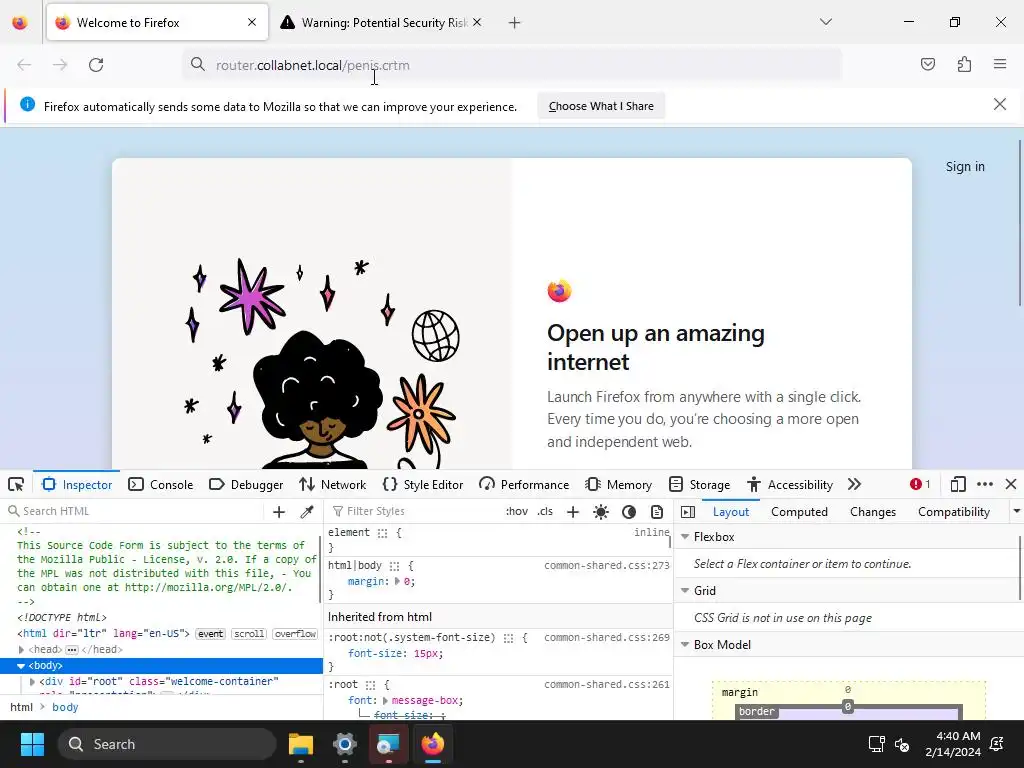This screenshot has height=768, width=1024.
Task: Open the Performance panel
Action: [524, 485]
